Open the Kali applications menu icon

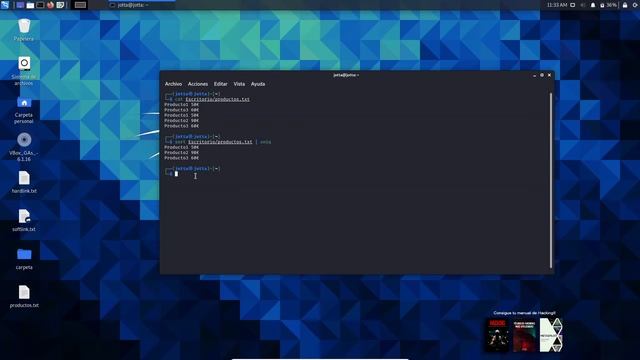(x=5, y=5)
